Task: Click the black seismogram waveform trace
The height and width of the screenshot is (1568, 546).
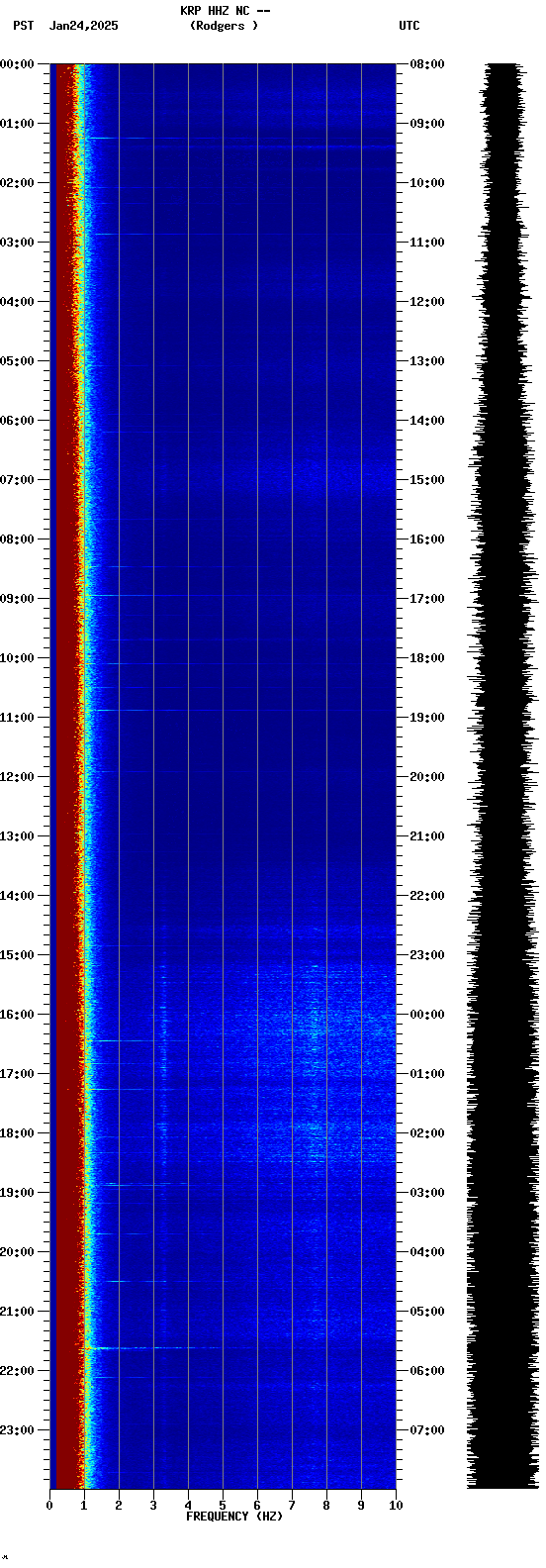Action: coord(502,776)
